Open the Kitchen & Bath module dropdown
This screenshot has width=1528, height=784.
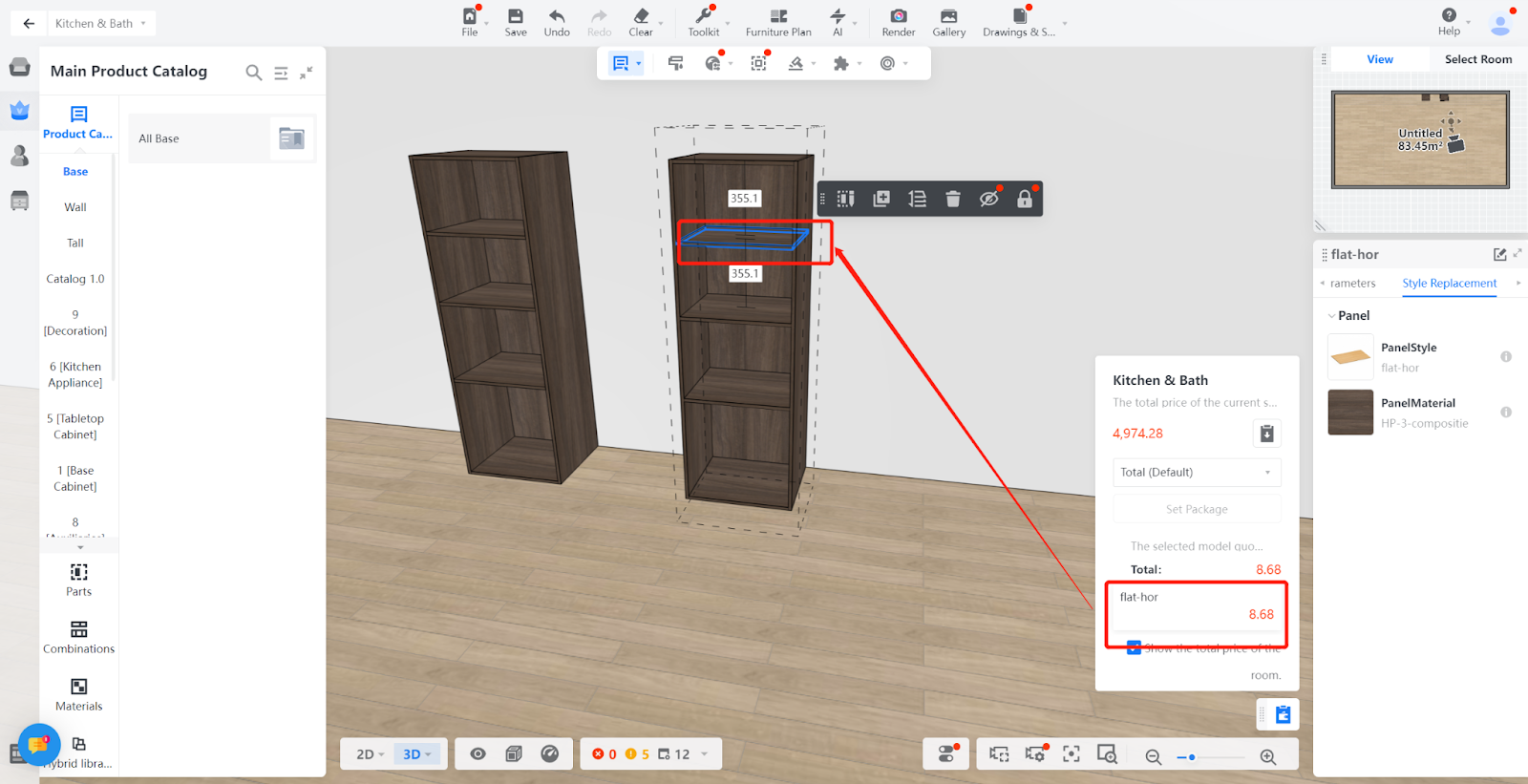tap(100, 24)
